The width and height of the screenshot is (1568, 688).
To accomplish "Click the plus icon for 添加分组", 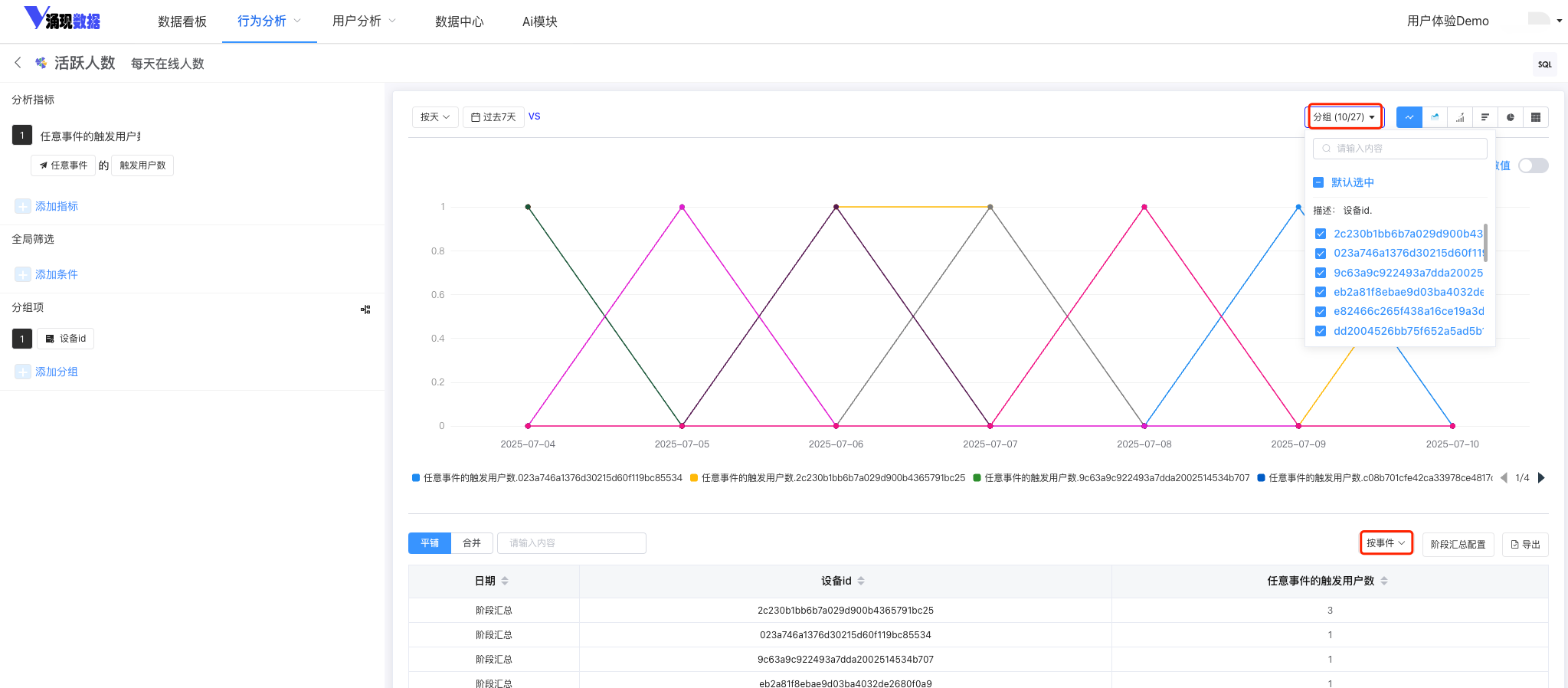I will pos(23,372).
